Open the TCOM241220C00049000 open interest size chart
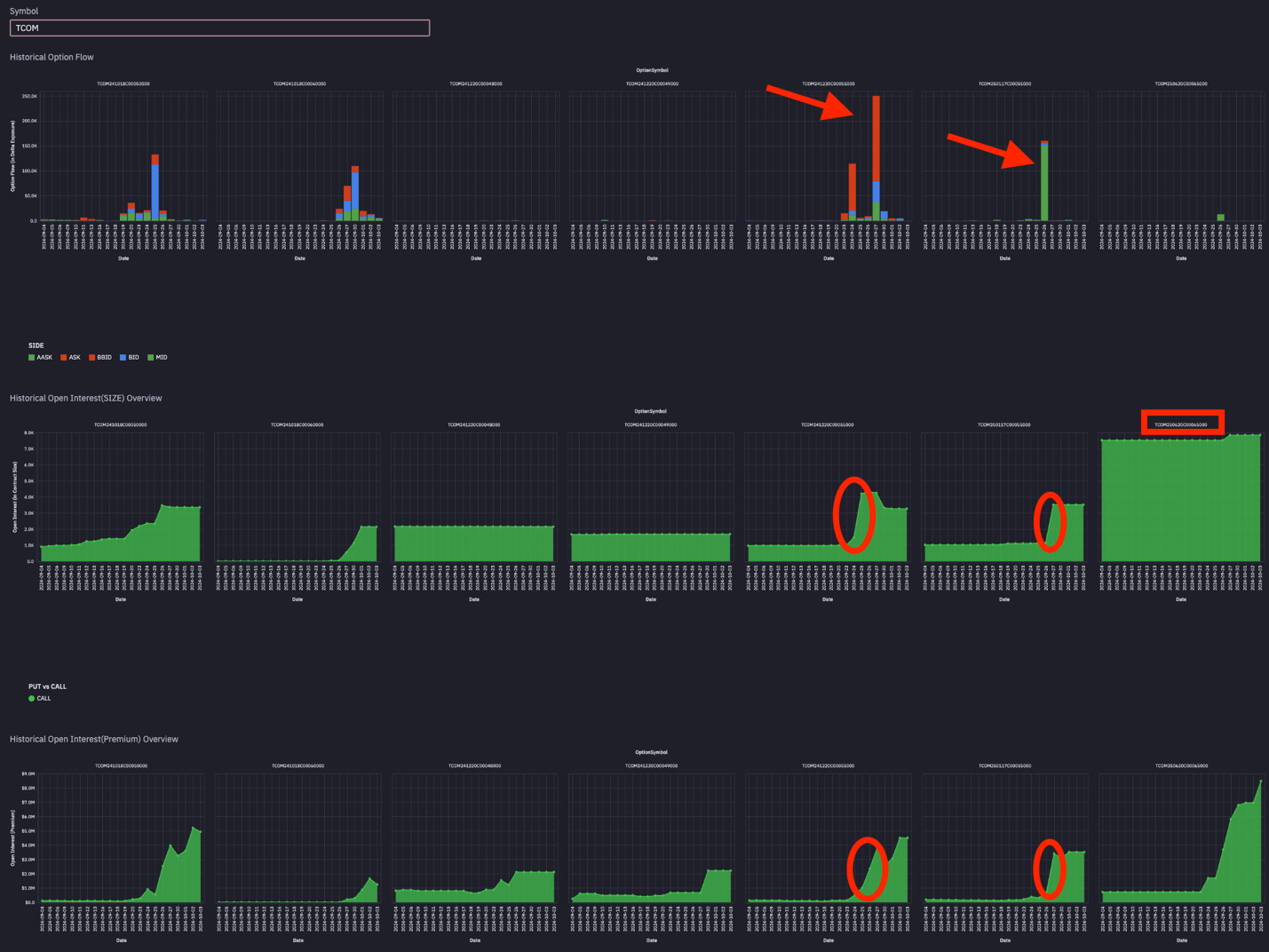Viewport: 1269px width, 952px height. click(651, 497)
